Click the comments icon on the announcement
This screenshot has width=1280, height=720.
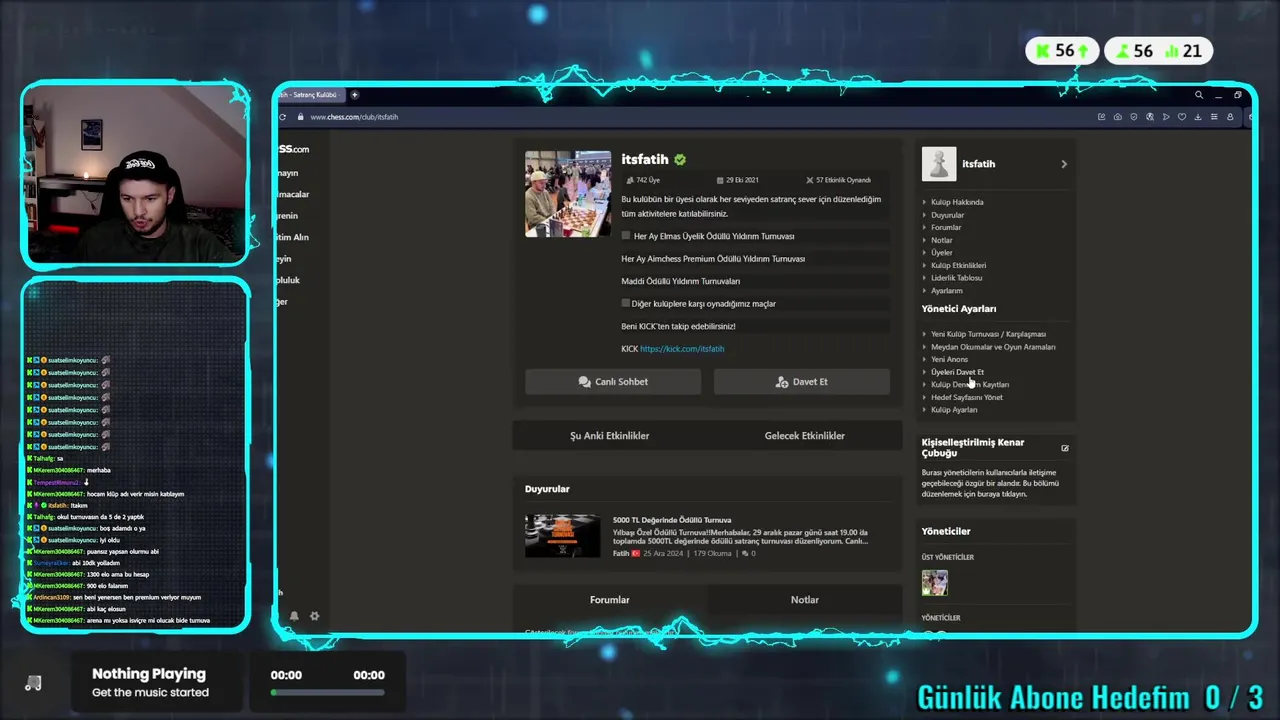coord(745,553)
